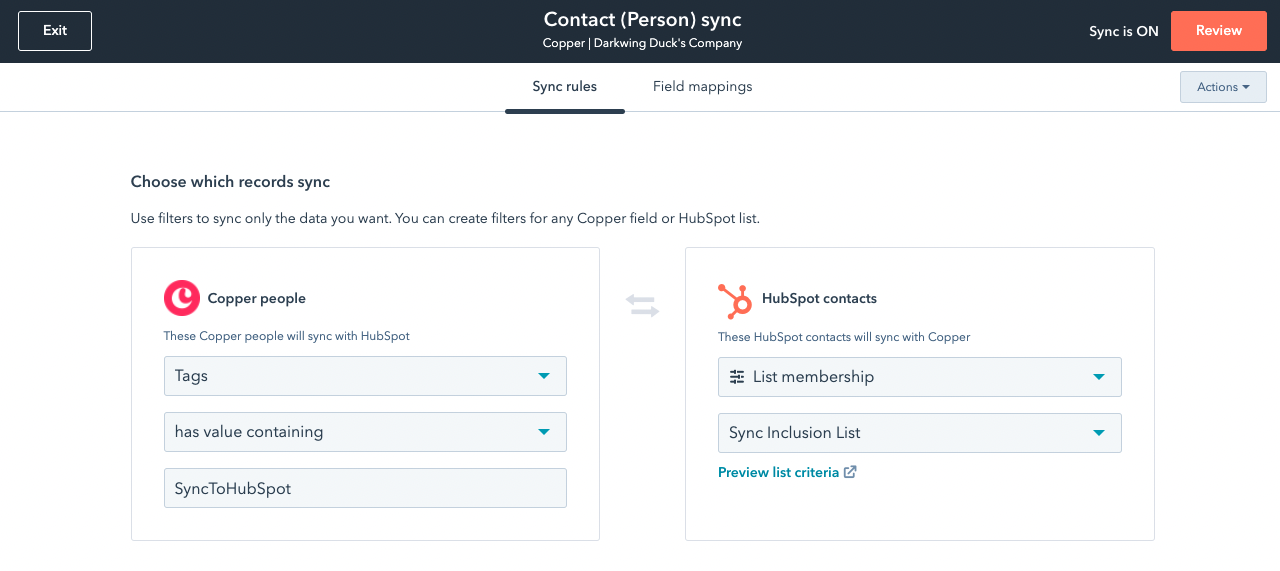Viewport: 1280px width, 571px height.
Task: Click the orange Review button
Action: [x=1219, y=31]
